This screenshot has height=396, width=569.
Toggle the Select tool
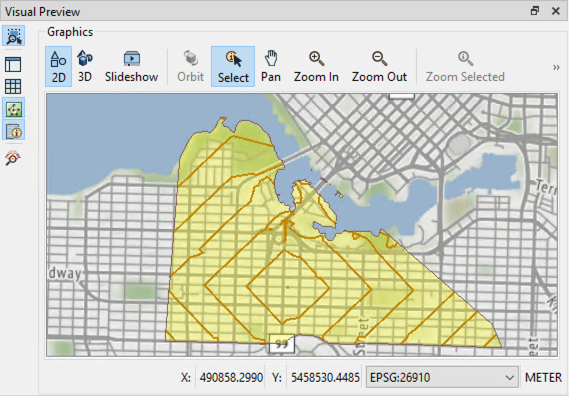click(233, 66)
